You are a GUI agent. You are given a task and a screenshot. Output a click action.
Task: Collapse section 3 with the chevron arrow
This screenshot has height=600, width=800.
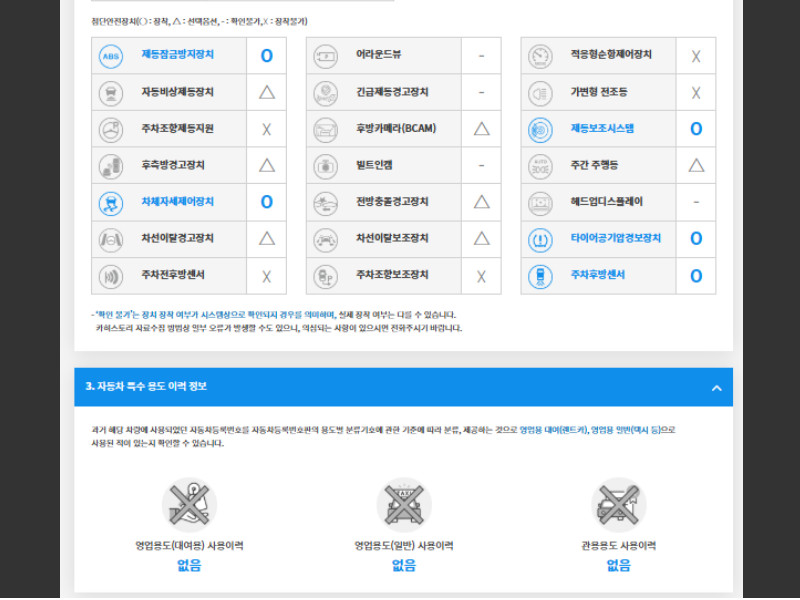716,388
